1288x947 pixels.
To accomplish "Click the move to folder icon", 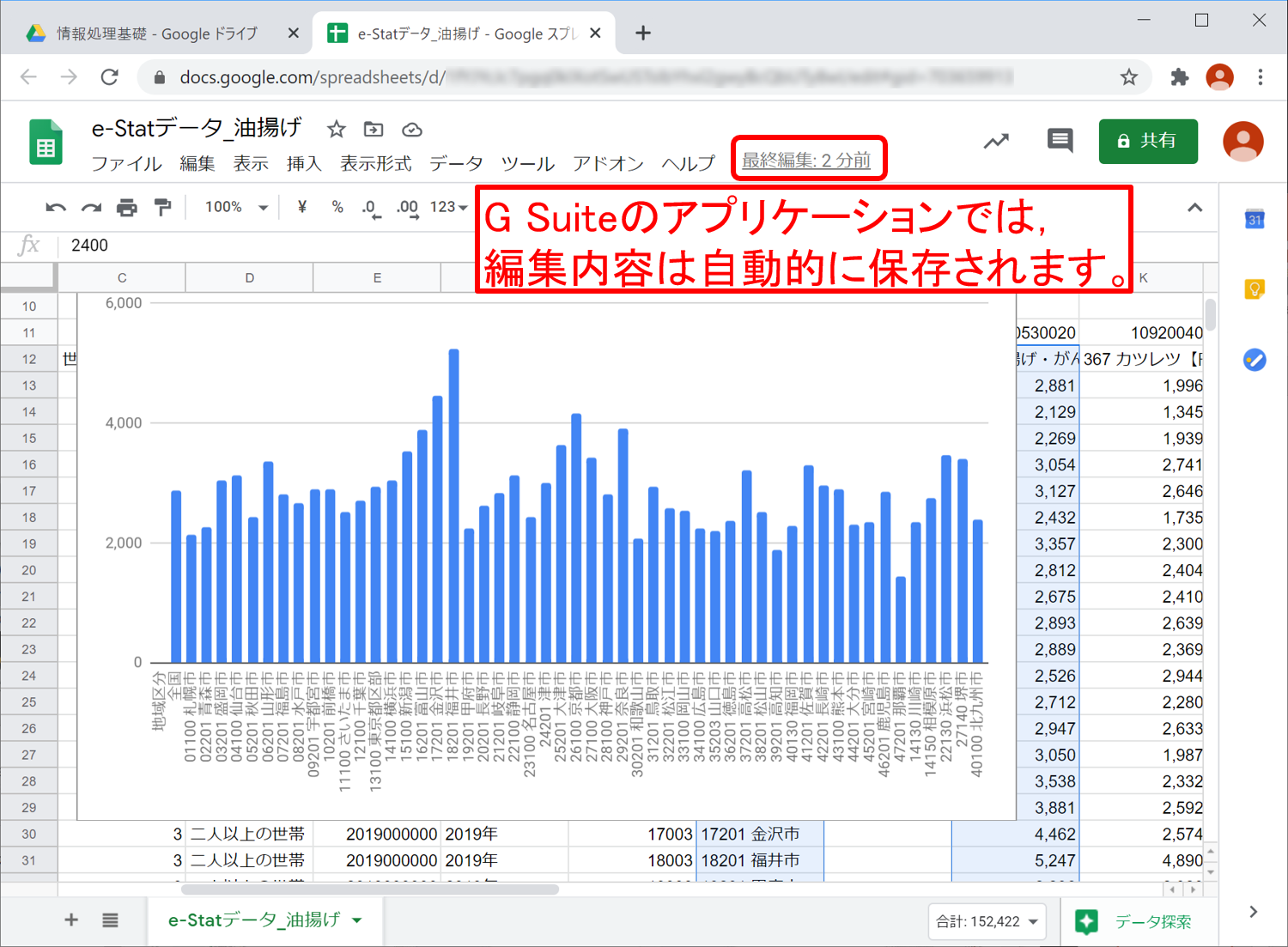I will coord(374,130).
